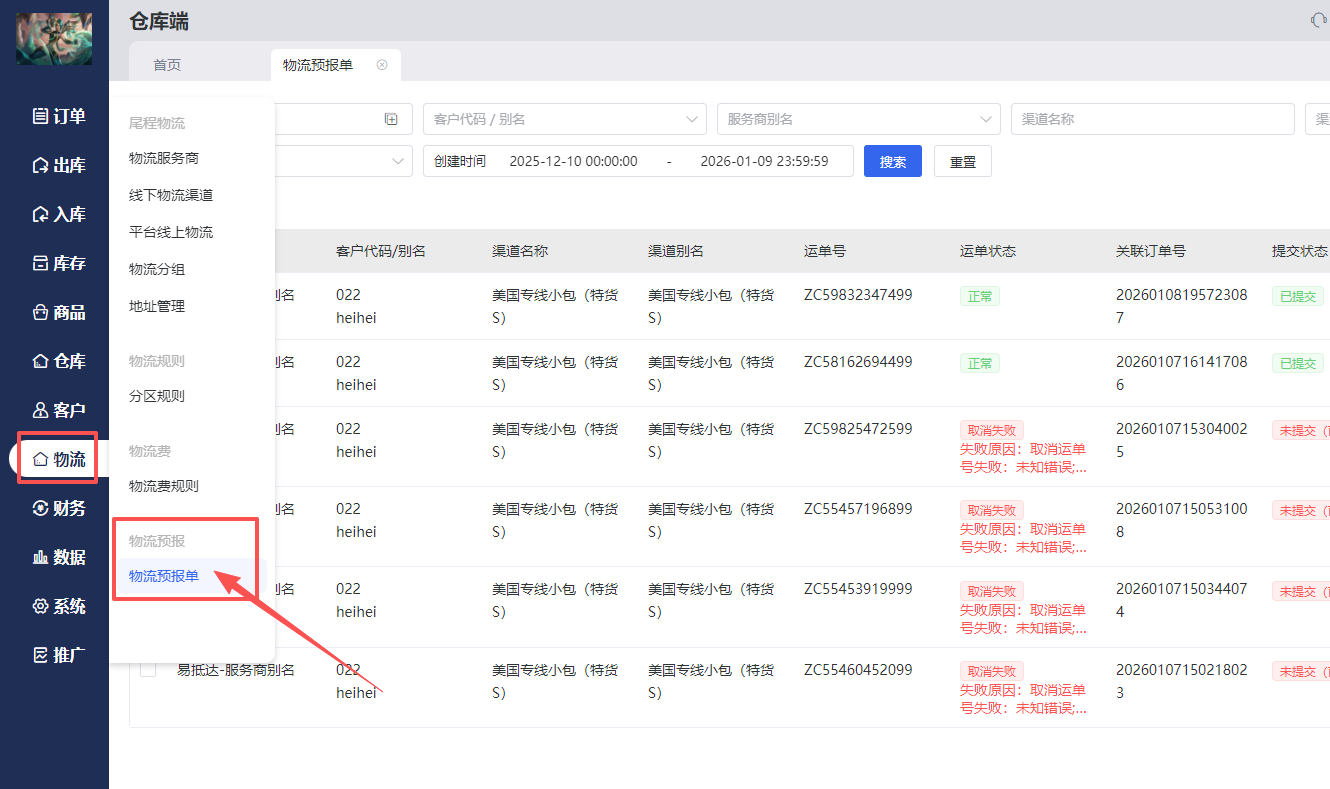The image size is (1330, 789).
Task: Open the 库存 sidebar section
Action: pos(59,263)
